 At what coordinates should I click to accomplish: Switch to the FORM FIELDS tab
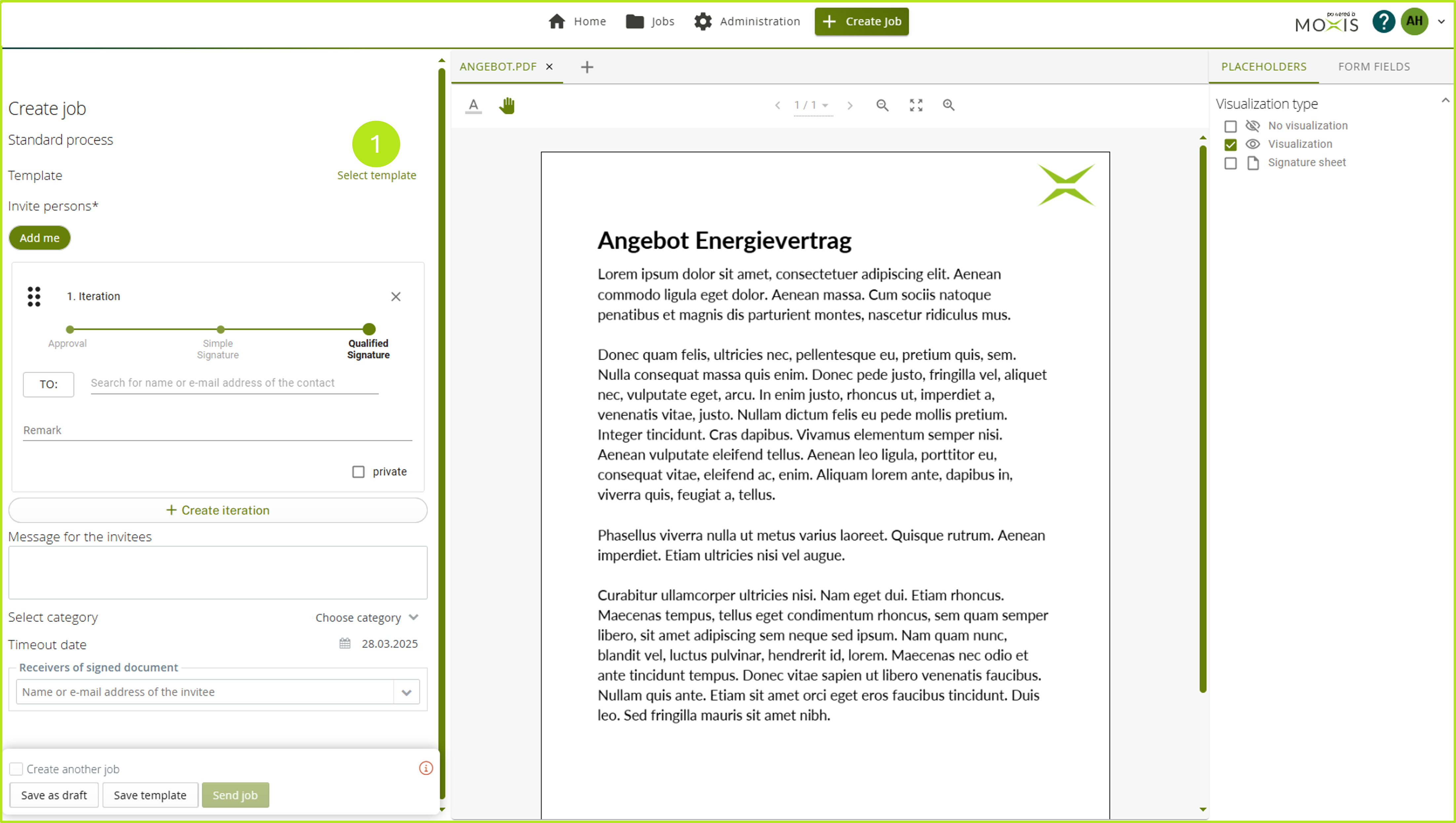(x=1373, y=67)
